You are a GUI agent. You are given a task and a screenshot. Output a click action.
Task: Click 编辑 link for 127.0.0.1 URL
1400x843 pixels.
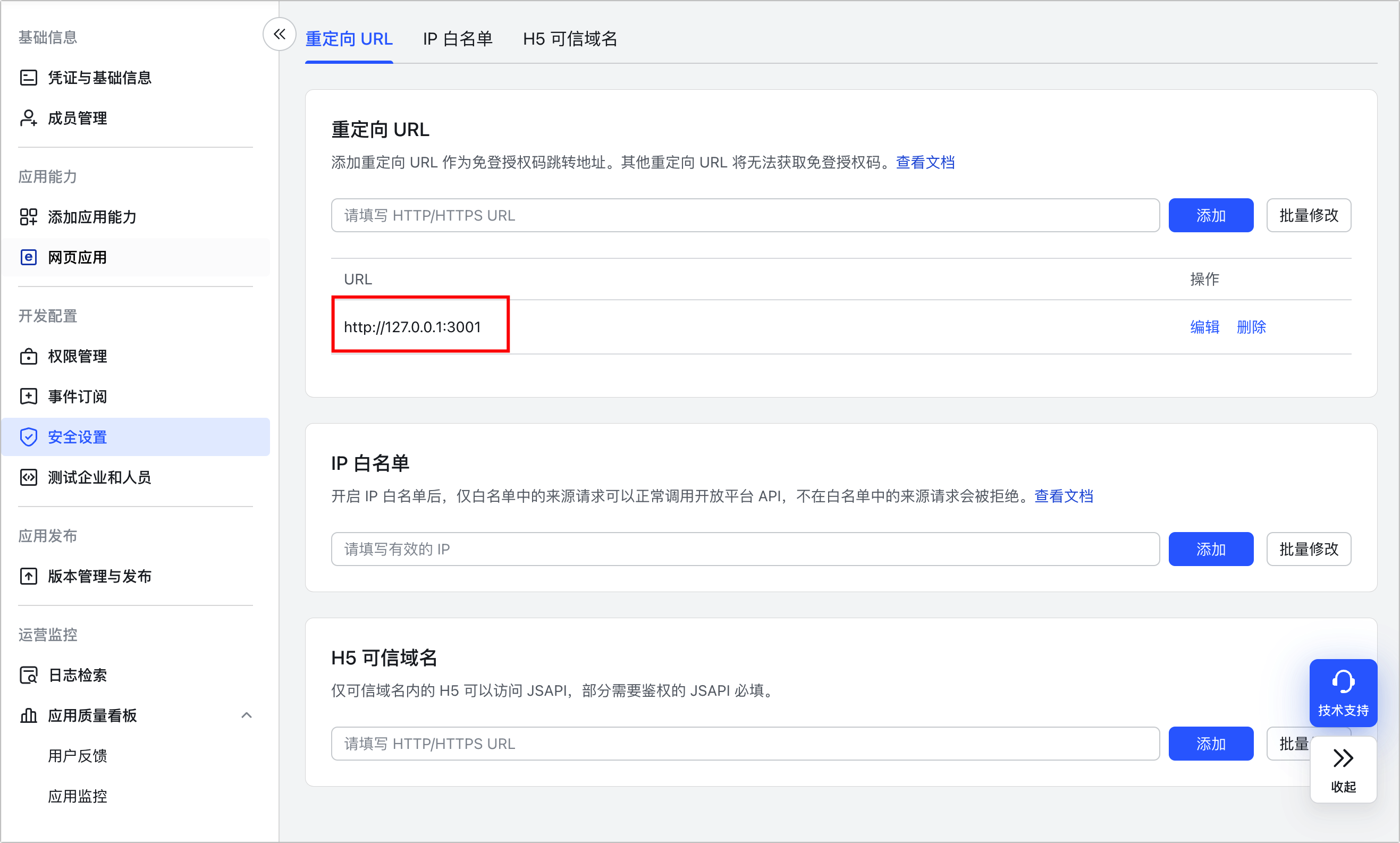coord(1204,327)
